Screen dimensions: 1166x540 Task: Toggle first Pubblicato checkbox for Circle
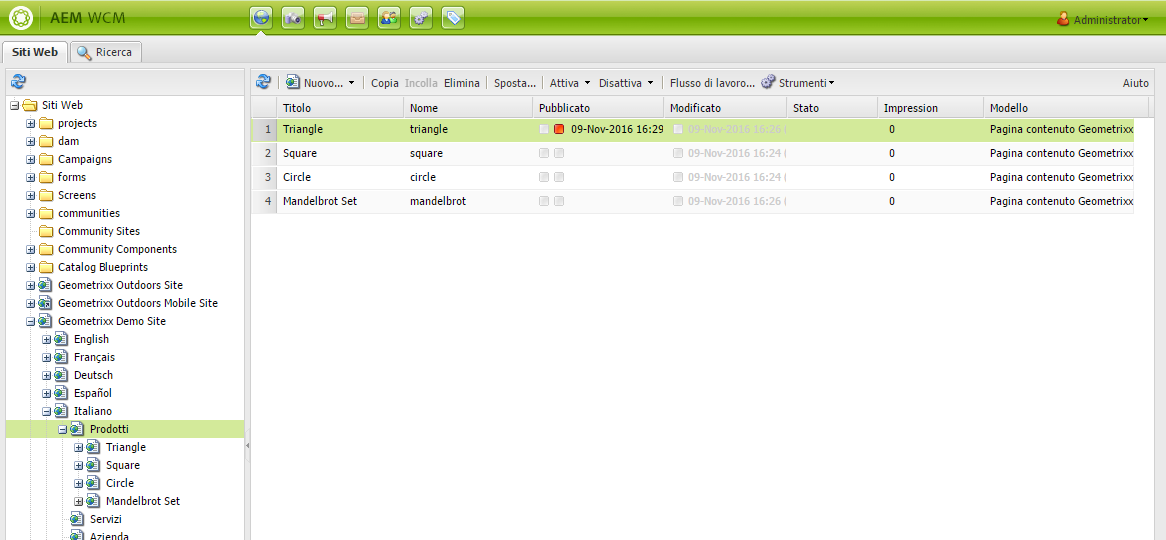click(544, 177)
